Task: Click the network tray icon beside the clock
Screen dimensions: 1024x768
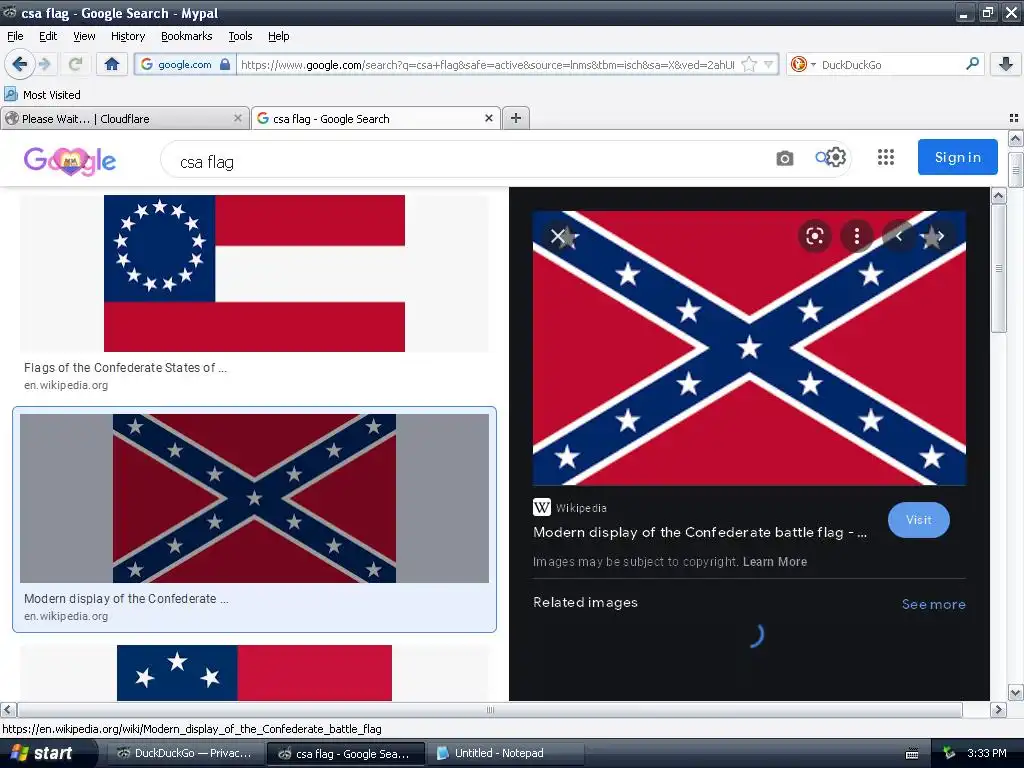Action: [x=949, y=753]
